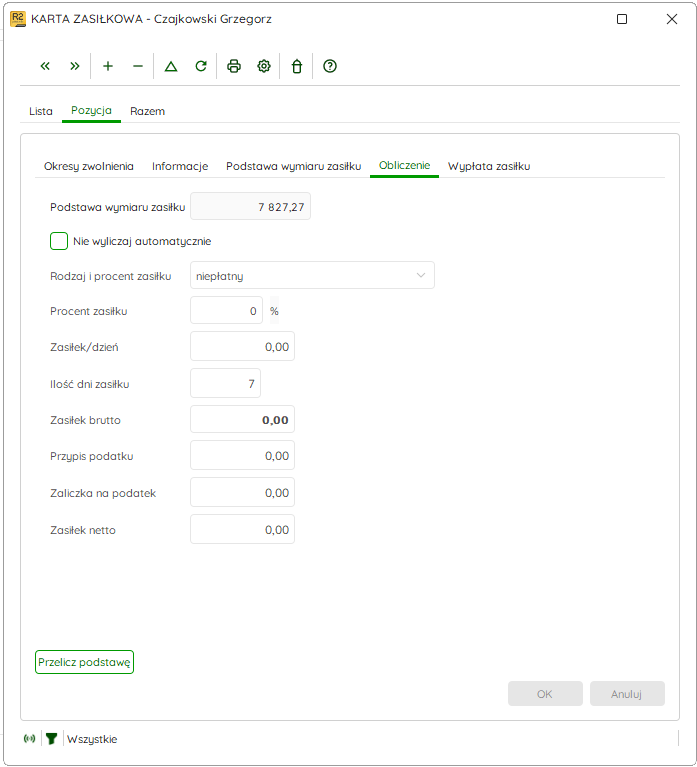Click the triangle edit icon in toolbar
Viewport: 697px width, 767px height.
171,66
